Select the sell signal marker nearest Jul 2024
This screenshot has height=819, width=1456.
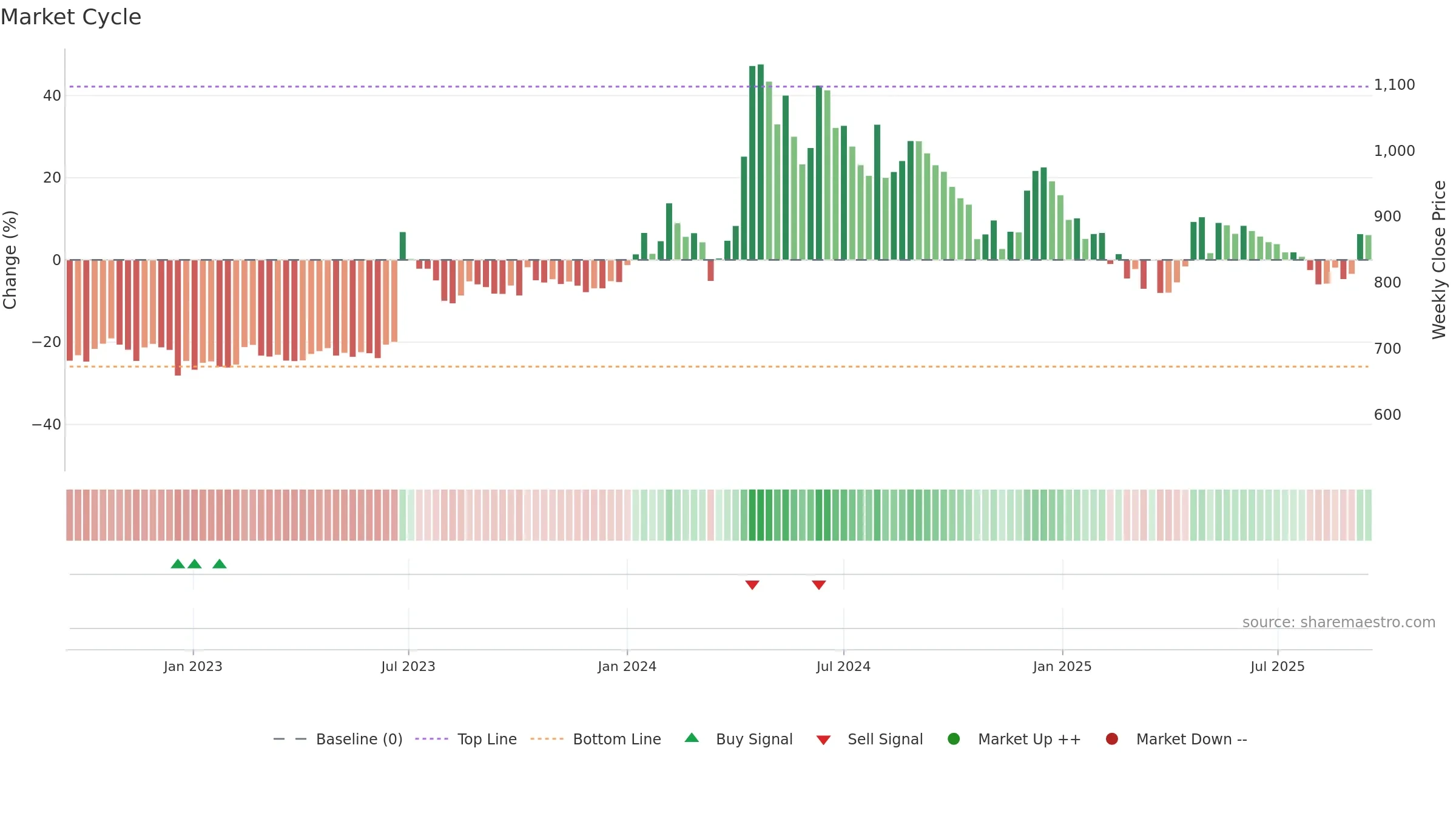click(x=819, y=585)
